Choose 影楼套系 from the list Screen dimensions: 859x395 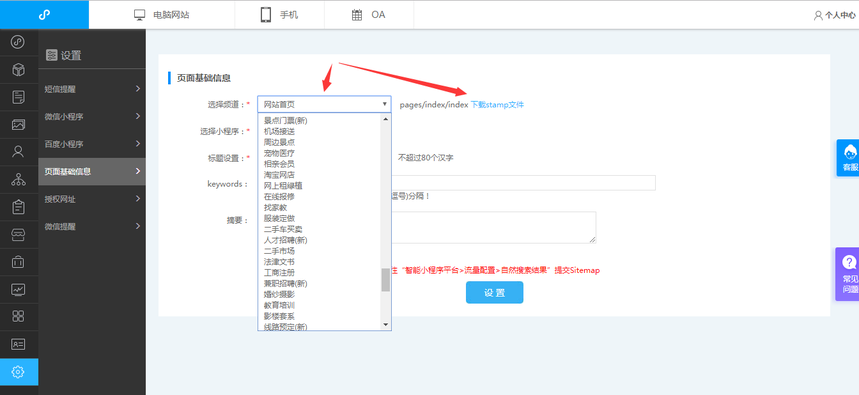click(x=279, y=316)
